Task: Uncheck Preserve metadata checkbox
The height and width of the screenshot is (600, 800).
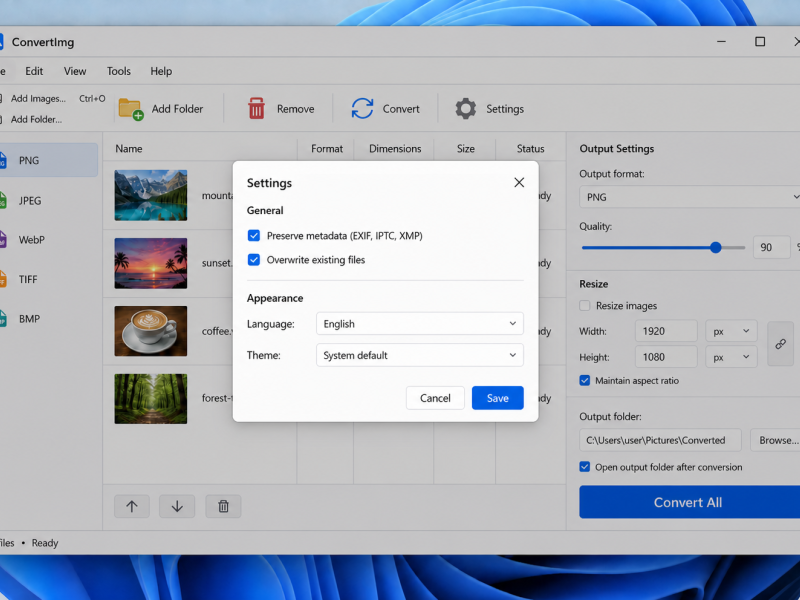Action: [x=254, y=235]
